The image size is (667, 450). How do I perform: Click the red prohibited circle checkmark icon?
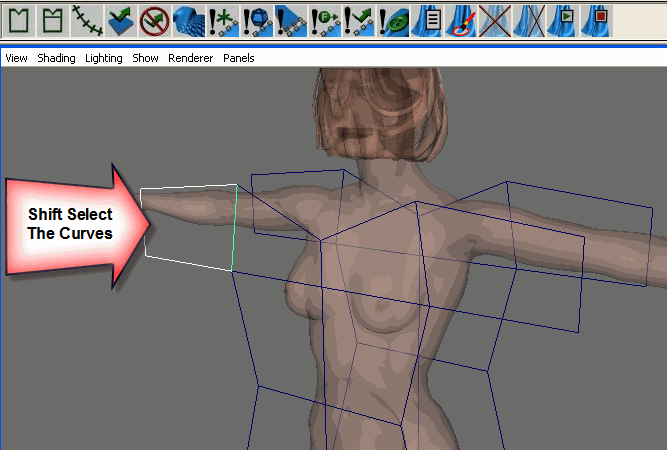tap(154, 17)
